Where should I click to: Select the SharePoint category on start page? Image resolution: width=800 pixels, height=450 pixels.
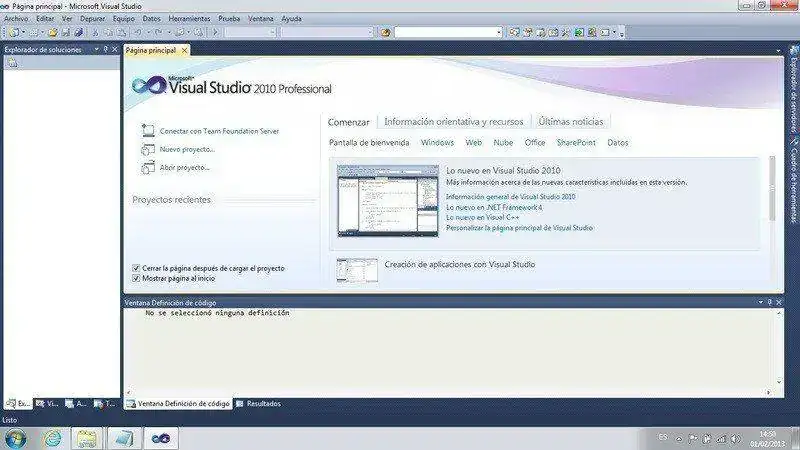[576, 142]
